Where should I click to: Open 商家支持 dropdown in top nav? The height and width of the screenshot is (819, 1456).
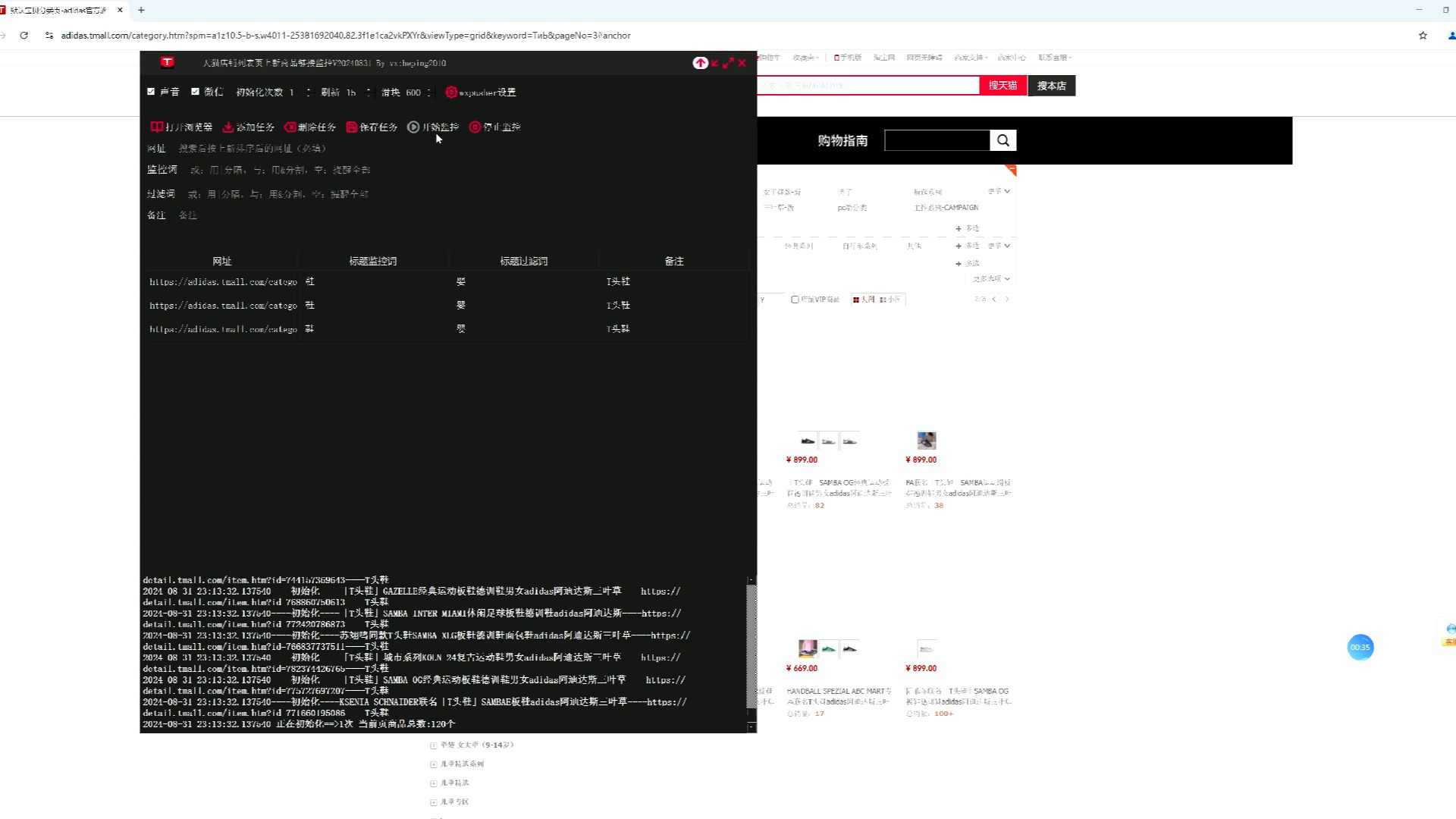click(x=971, y=58)
